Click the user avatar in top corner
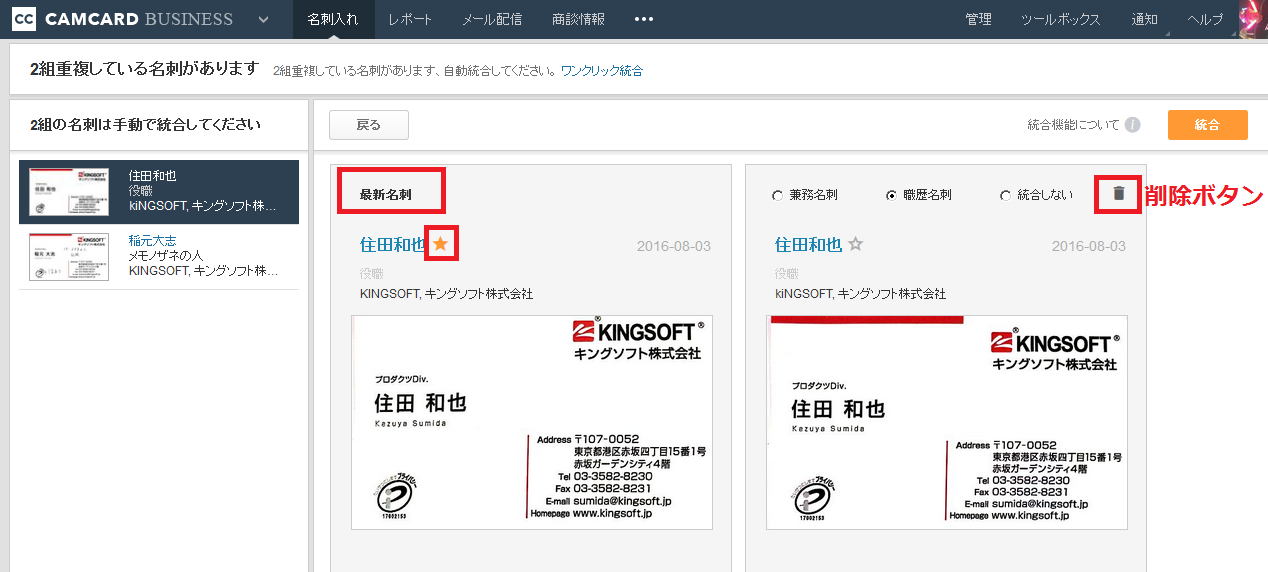Screen dimensions: 1268x572 point(1253,19)
